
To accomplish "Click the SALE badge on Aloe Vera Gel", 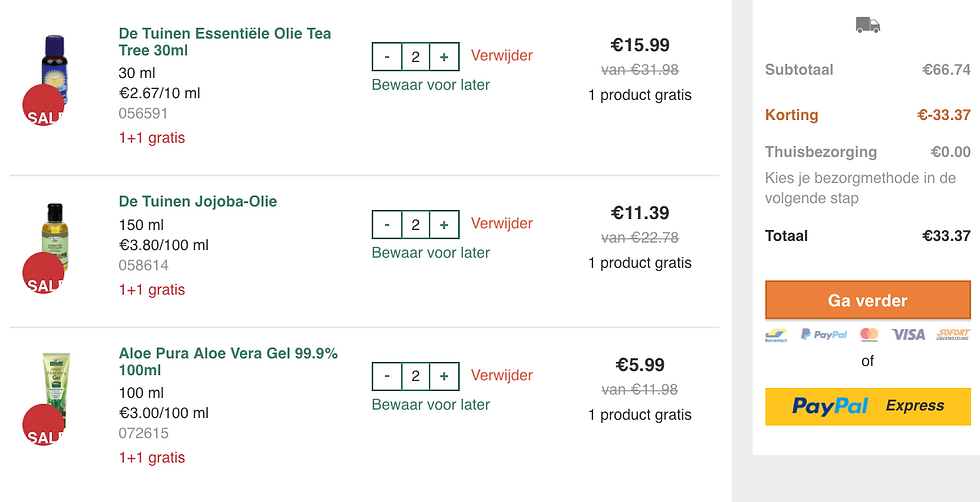I will coord(43,425).
